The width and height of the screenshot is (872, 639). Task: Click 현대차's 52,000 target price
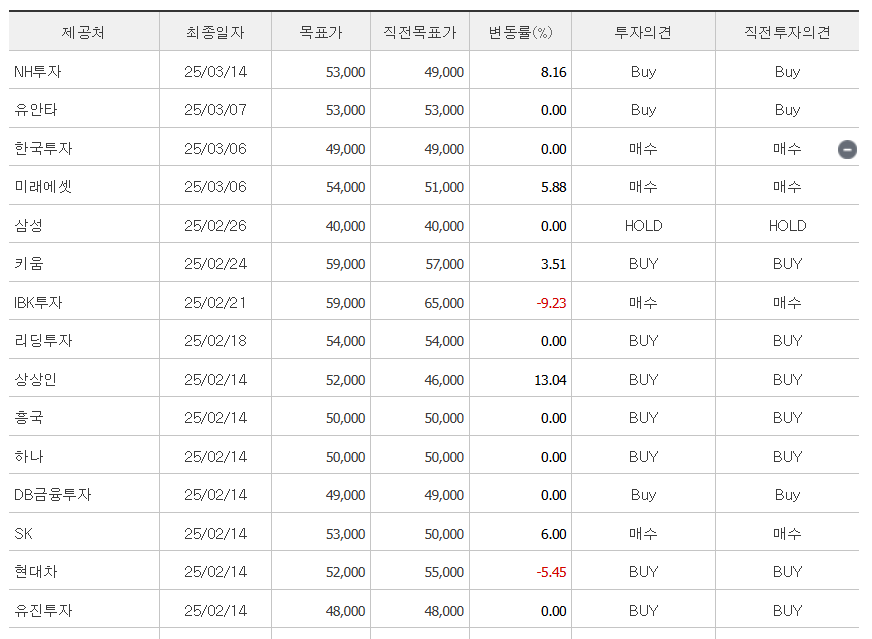click(345, 572)
